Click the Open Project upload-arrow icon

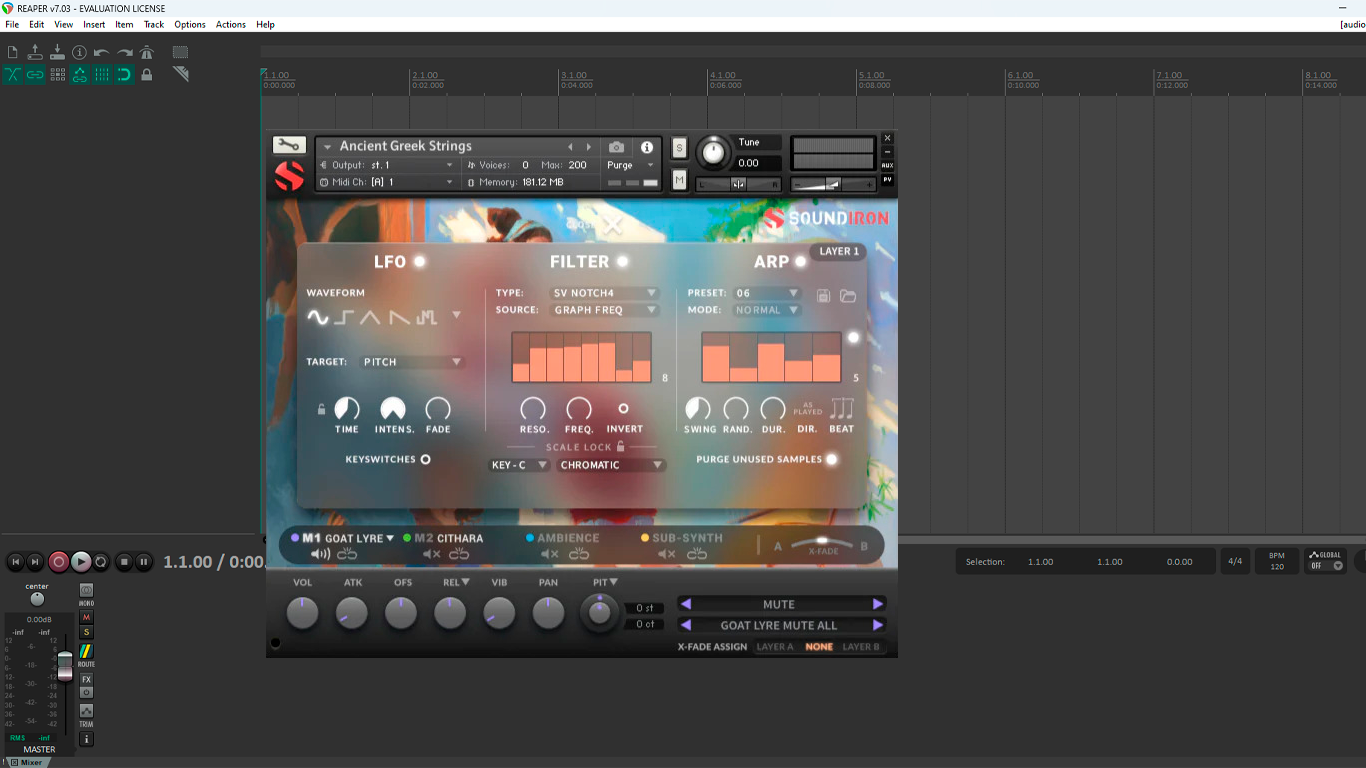(35, 52)
